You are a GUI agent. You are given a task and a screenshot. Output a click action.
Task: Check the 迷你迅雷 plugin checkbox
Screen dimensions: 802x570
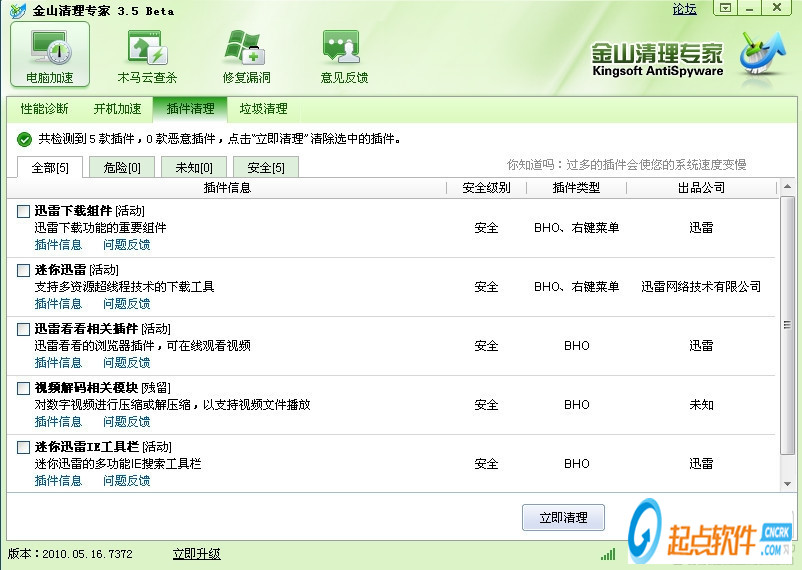[24, 270]
